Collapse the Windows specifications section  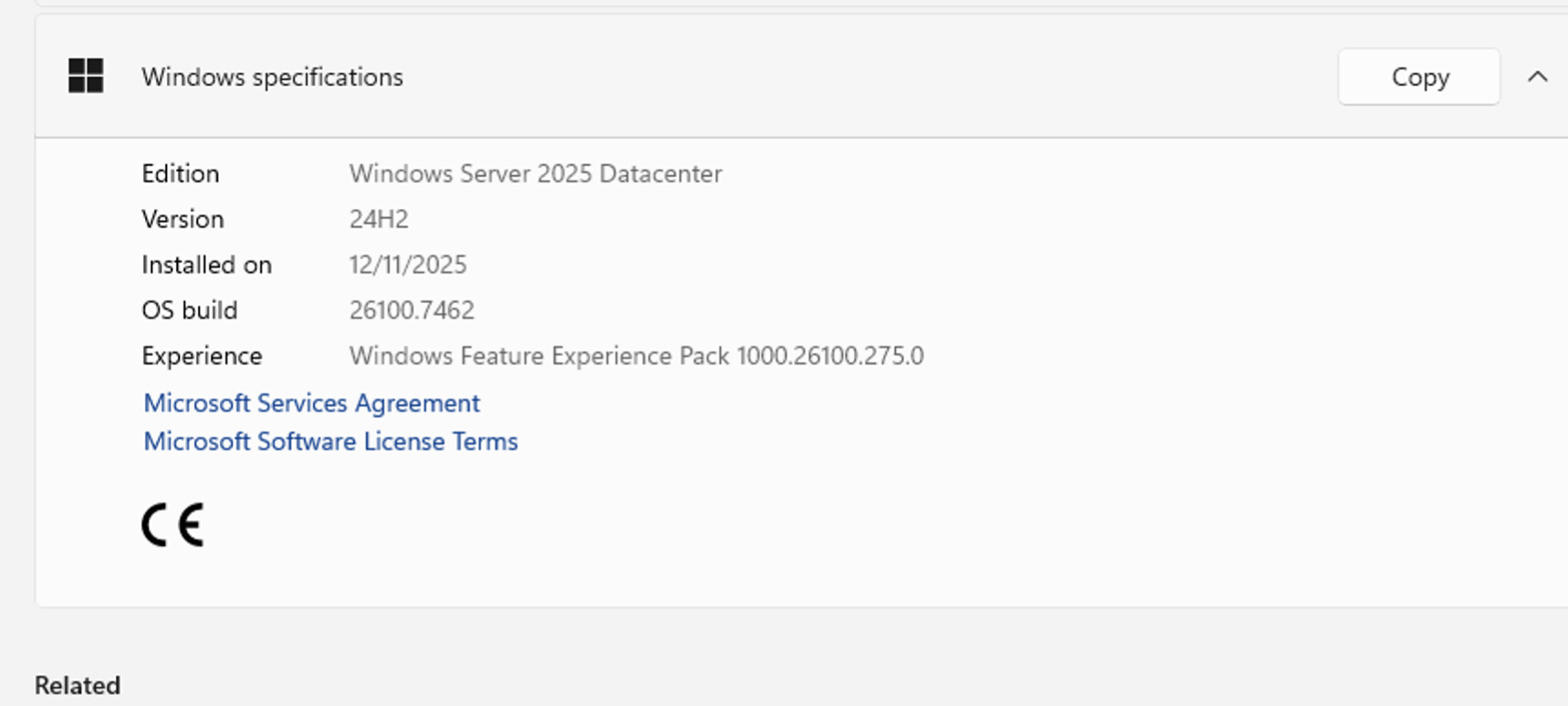pos(1537,77)
